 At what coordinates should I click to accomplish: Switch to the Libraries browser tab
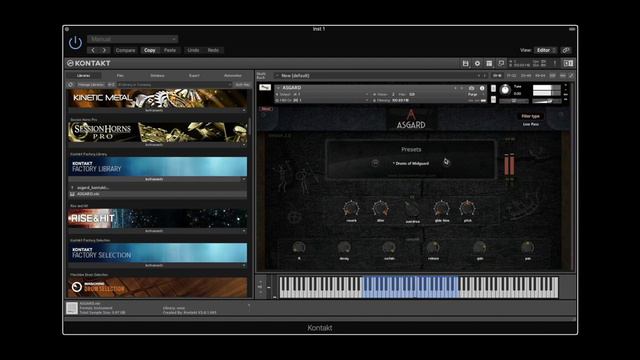pyautogui.click(x=83, y=76)
